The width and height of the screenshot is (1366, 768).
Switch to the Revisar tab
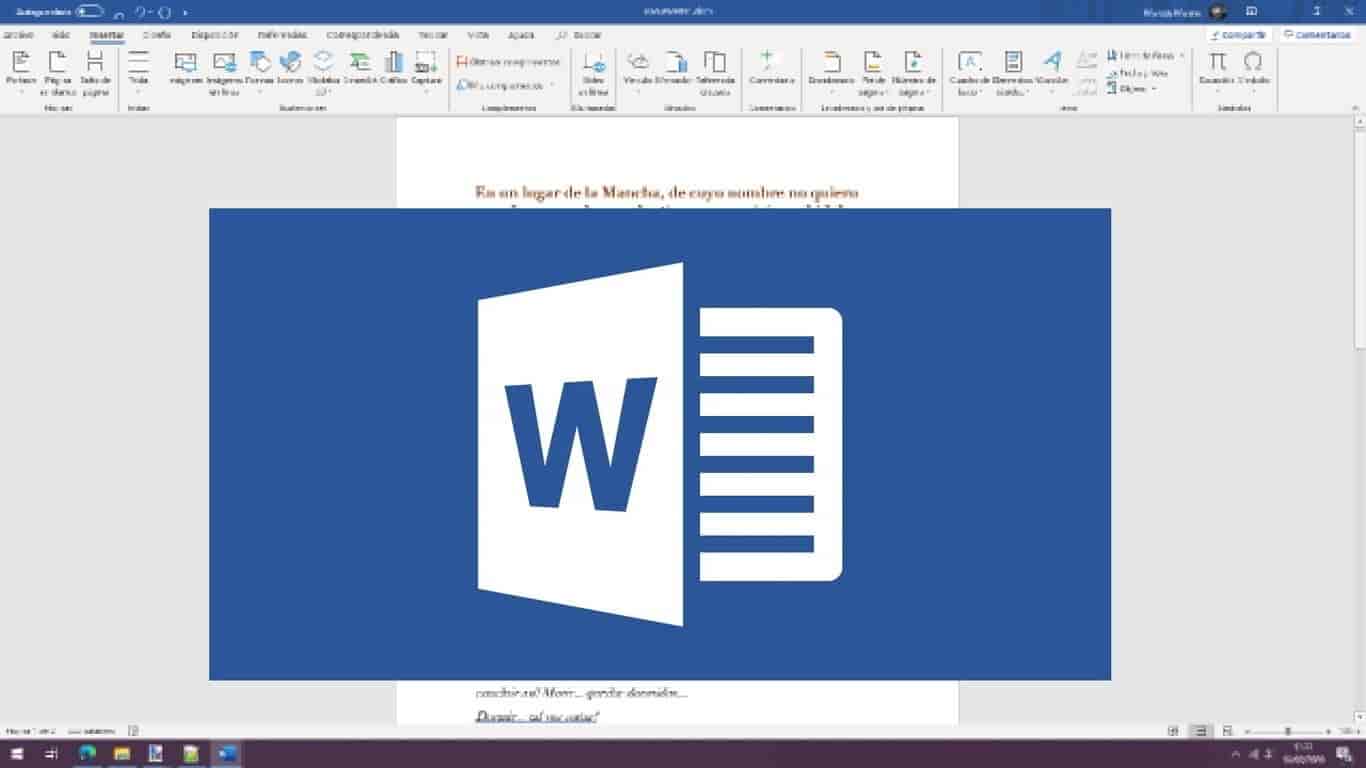(433, 35)
